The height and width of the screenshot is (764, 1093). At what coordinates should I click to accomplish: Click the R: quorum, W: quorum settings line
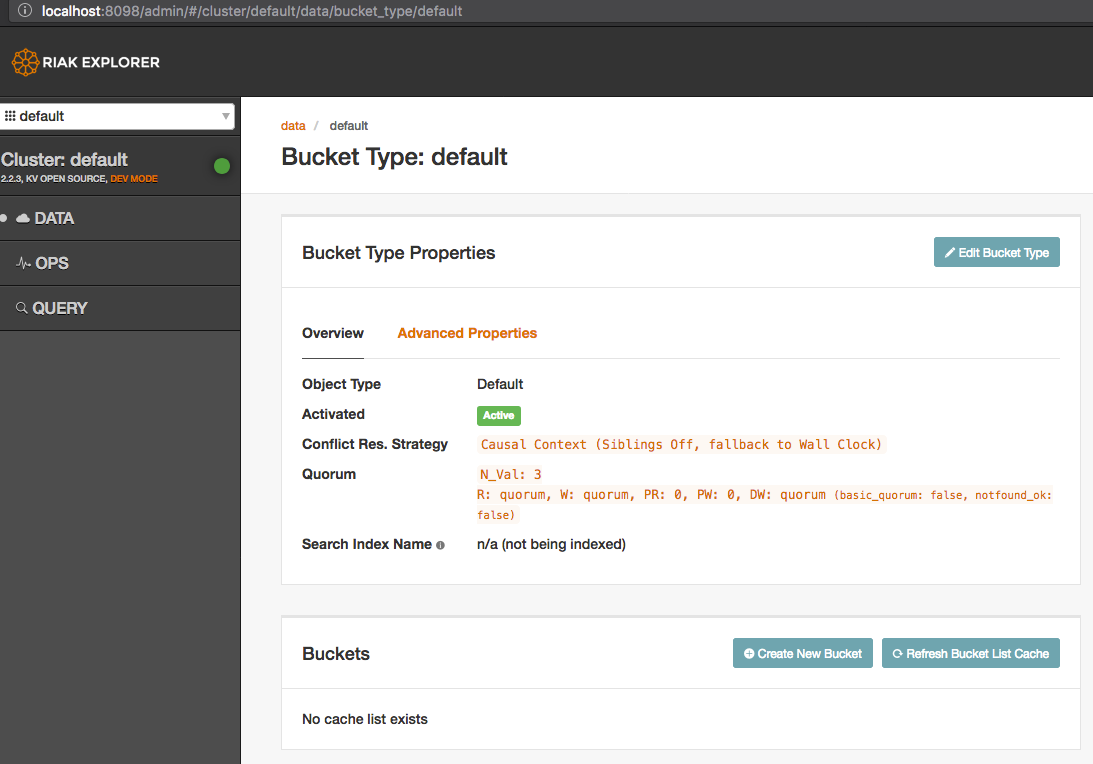coord(764,505)
